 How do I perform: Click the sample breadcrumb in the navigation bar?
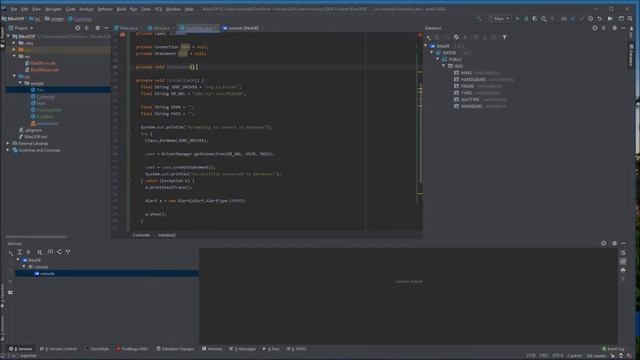(54, 19)
